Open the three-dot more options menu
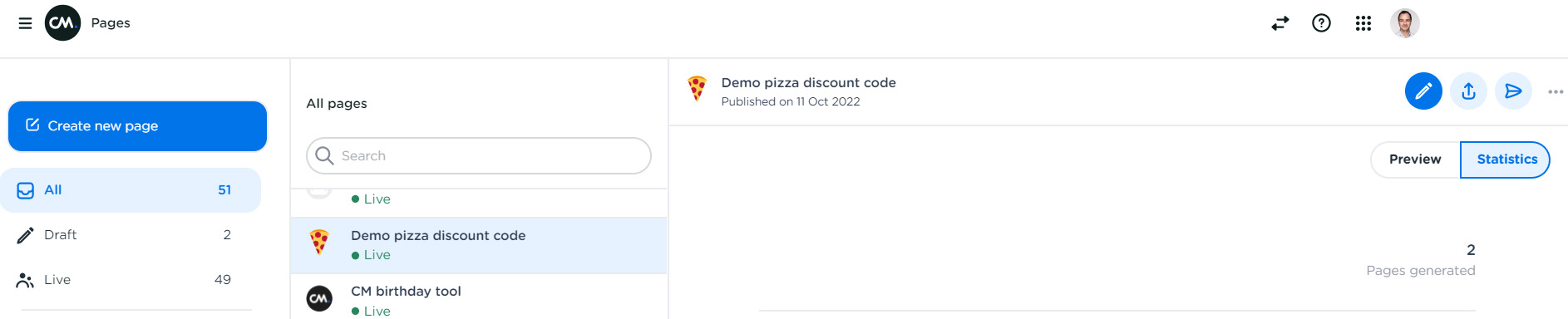 click(x=1556, y=91)
